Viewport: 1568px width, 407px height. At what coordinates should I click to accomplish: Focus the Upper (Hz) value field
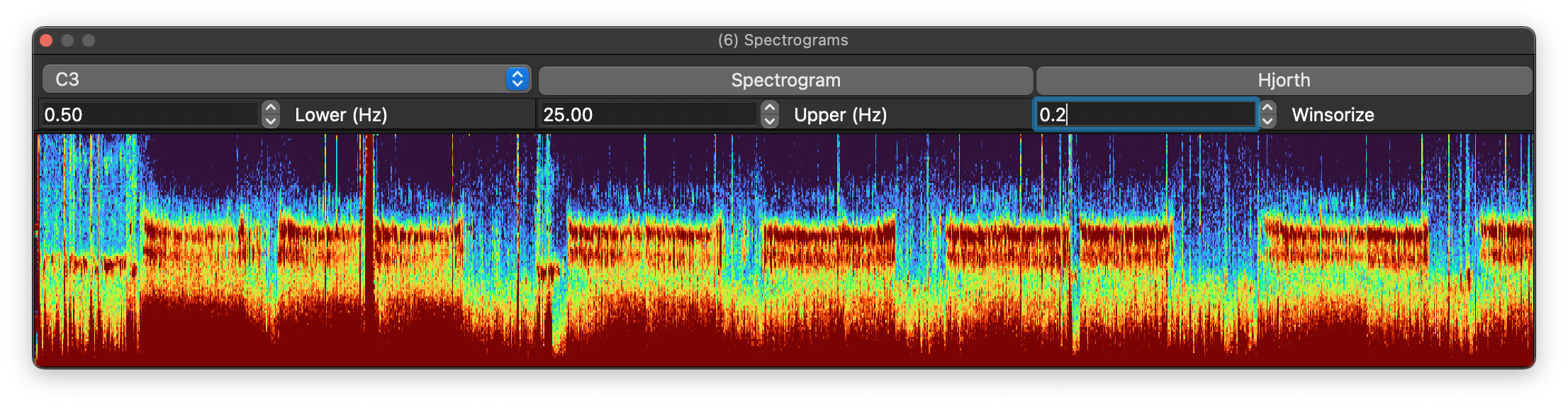pyautogui.click(x=649, y=114)
